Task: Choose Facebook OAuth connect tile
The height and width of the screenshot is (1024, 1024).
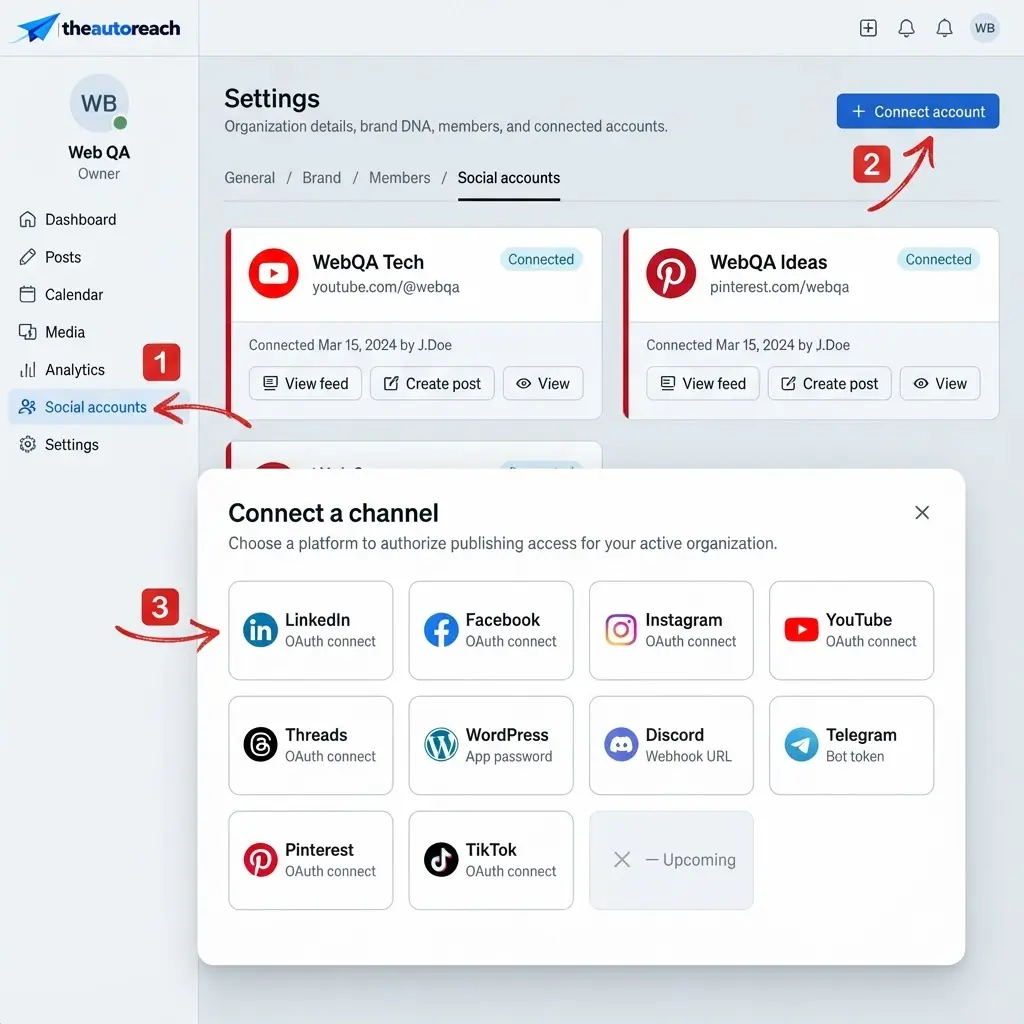Action: [491, 630]
